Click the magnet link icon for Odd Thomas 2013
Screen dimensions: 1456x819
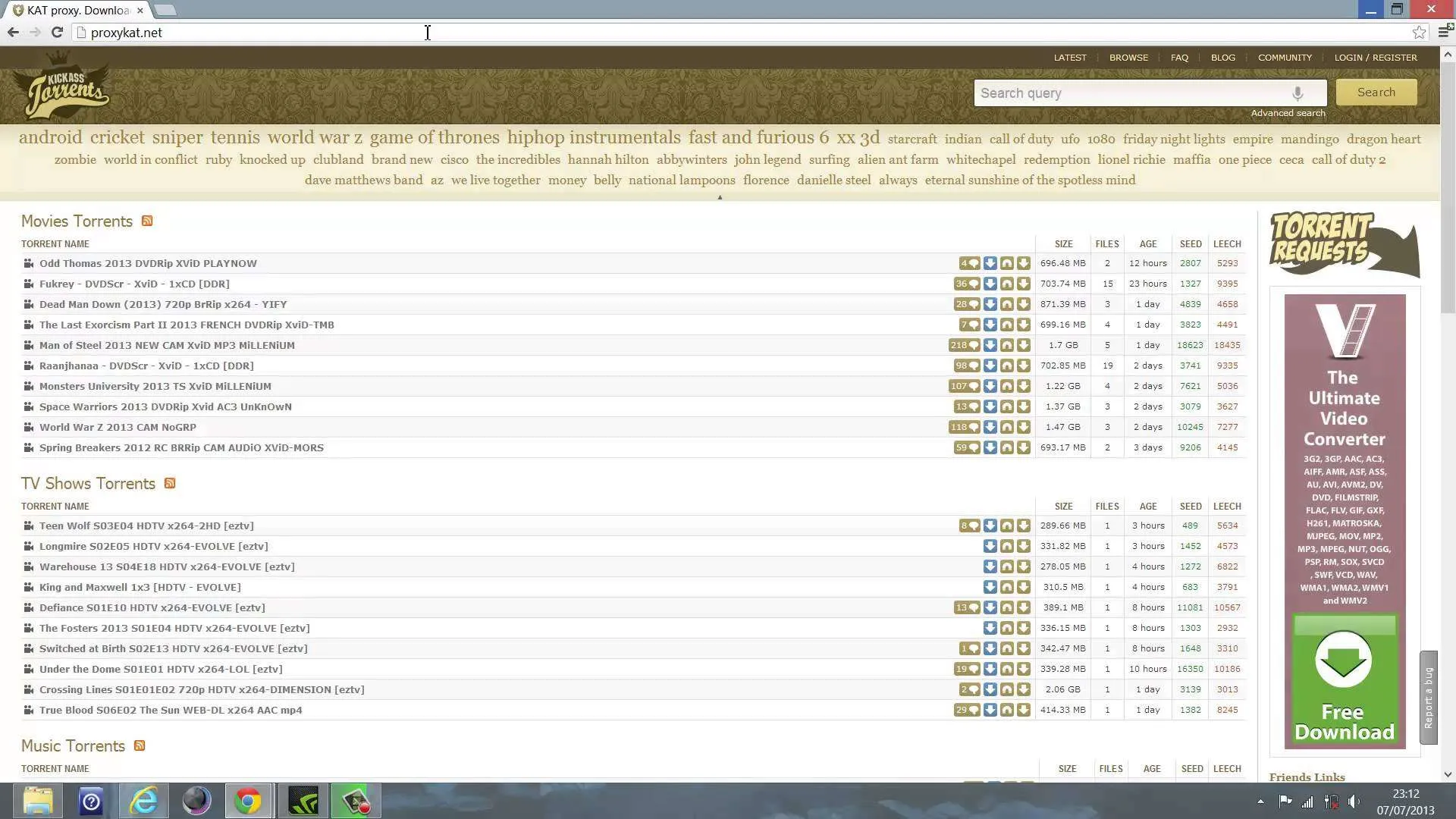(1007, 263)
